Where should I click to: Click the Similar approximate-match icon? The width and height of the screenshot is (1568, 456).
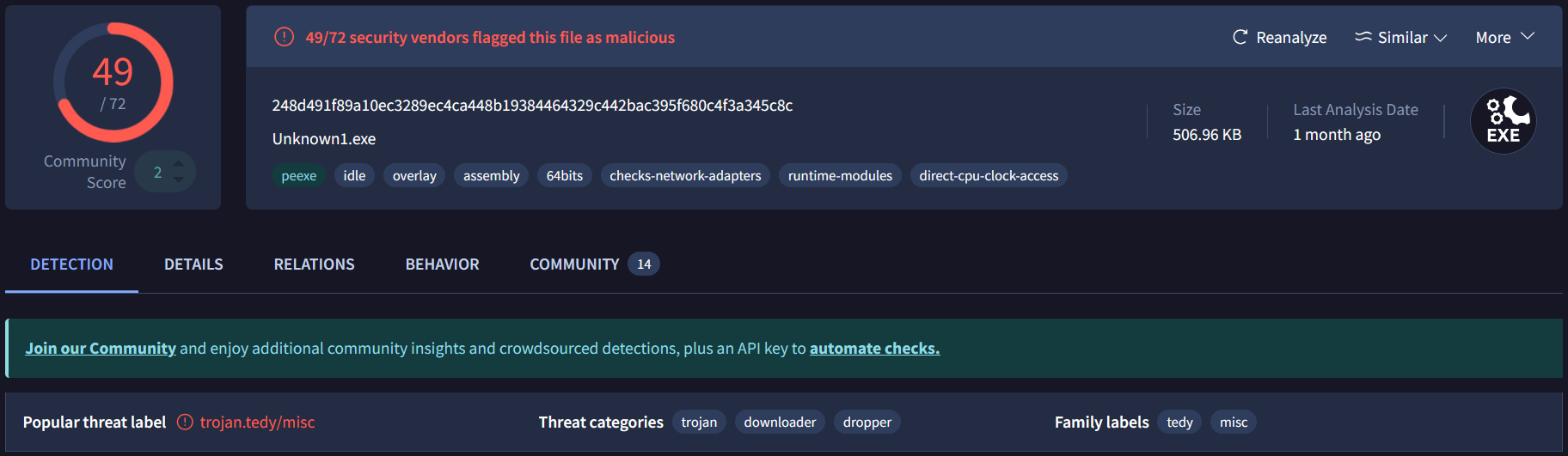[x=1363, y=37]
